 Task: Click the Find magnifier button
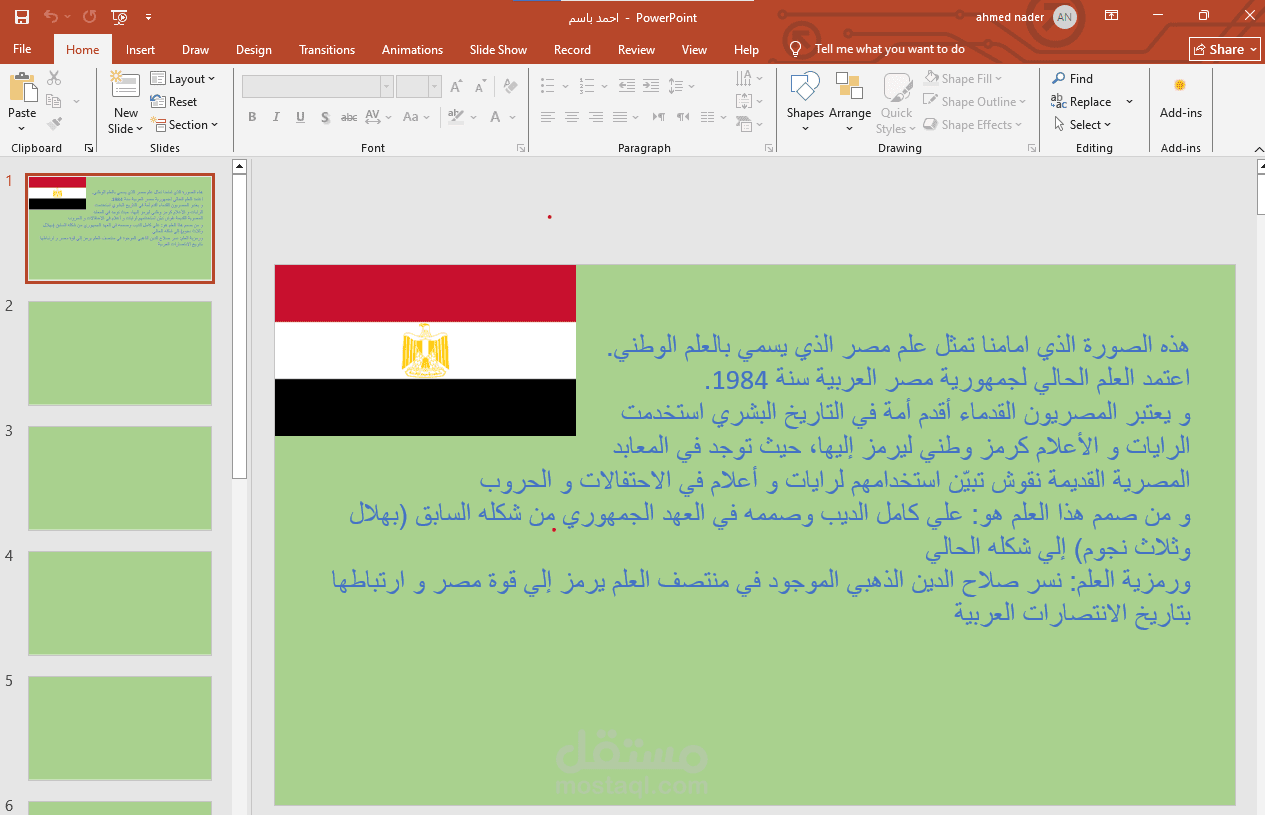tap(1072, 78)
